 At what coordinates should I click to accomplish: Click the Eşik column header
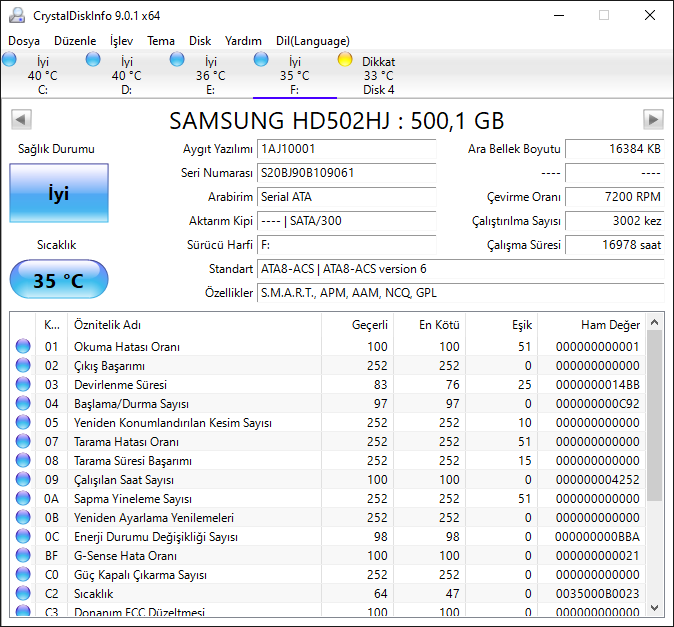click(502, 325)
